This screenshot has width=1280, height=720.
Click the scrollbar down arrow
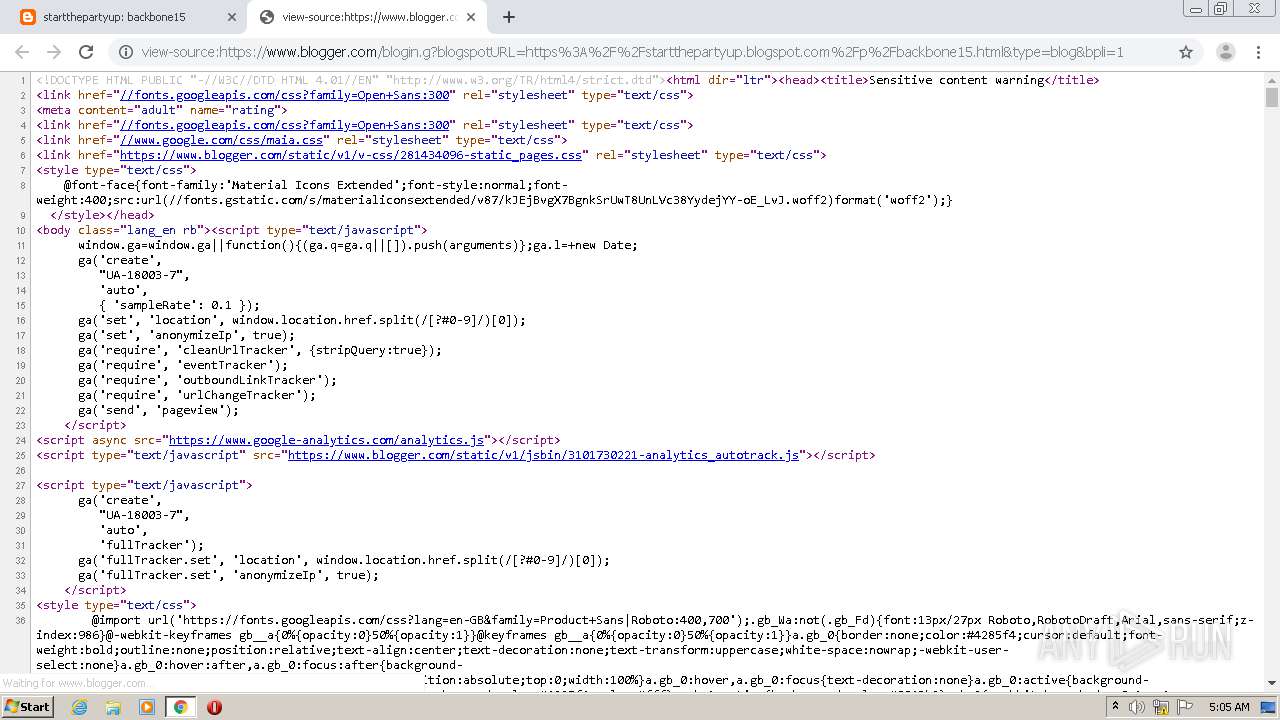point(1271,683)
